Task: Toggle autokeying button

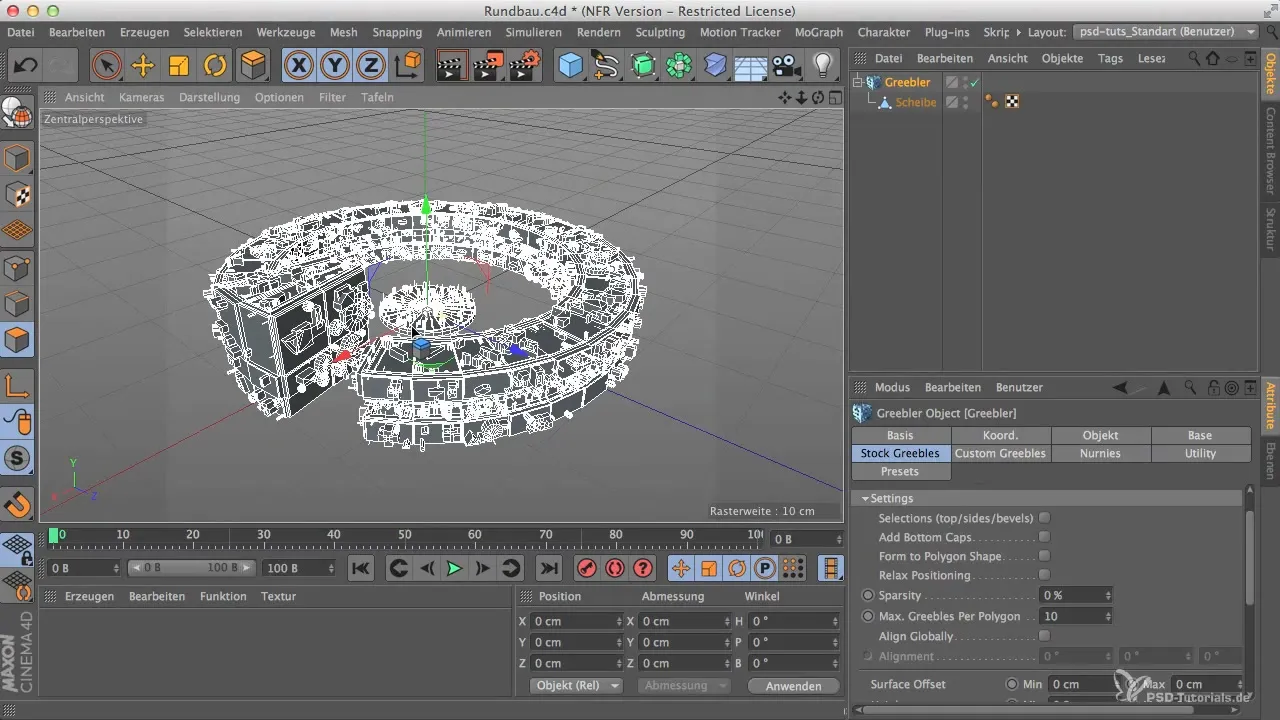Action: tap(615, 568)
